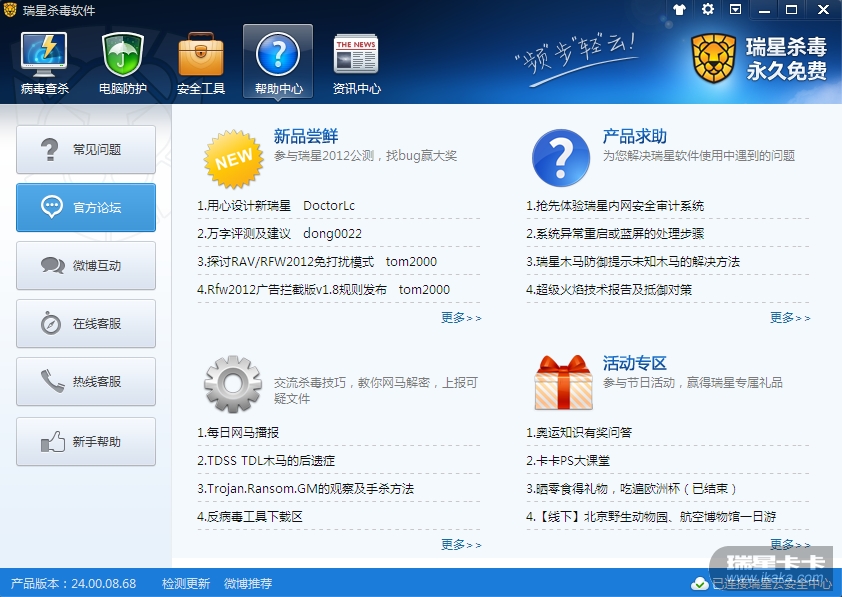Viewport: 842px width, 597px height.
Task: Minimize the Rising antivirus window
Action: pyautogui.click(x=765, y=10)
